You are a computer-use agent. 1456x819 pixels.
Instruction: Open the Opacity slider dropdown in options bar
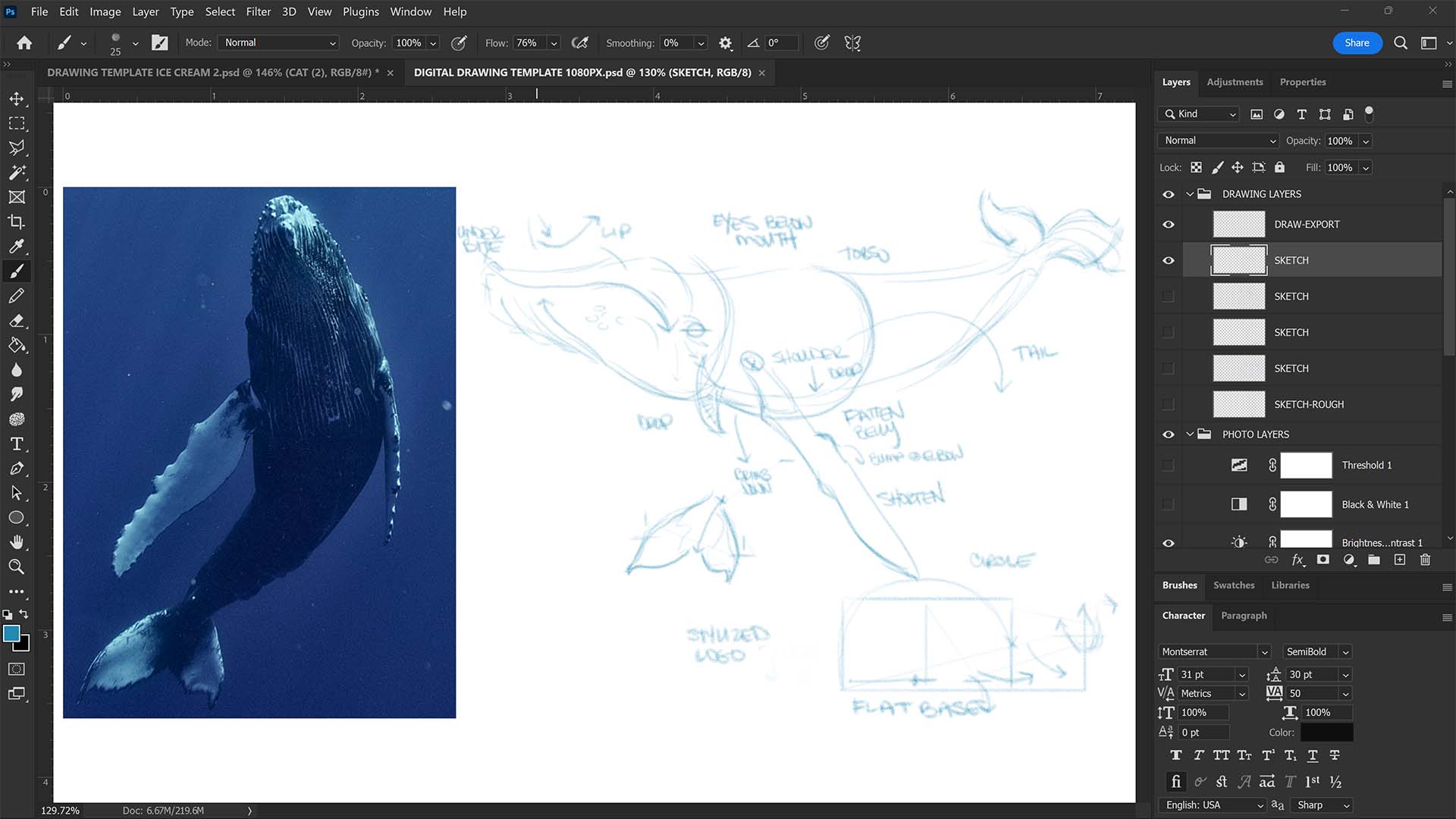(x=433, y=43)
